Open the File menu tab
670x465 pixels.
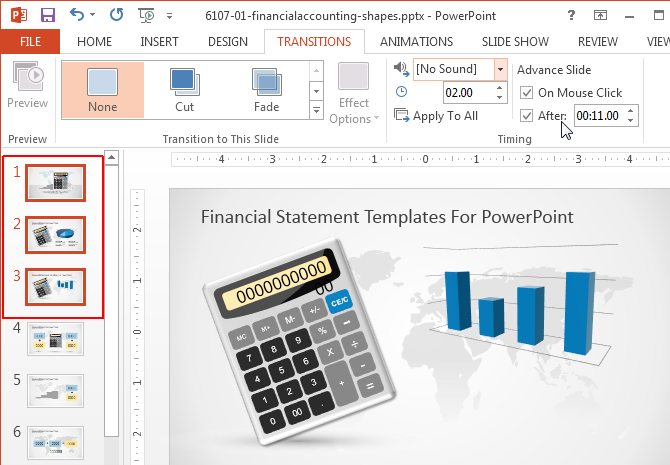(30, 41)
